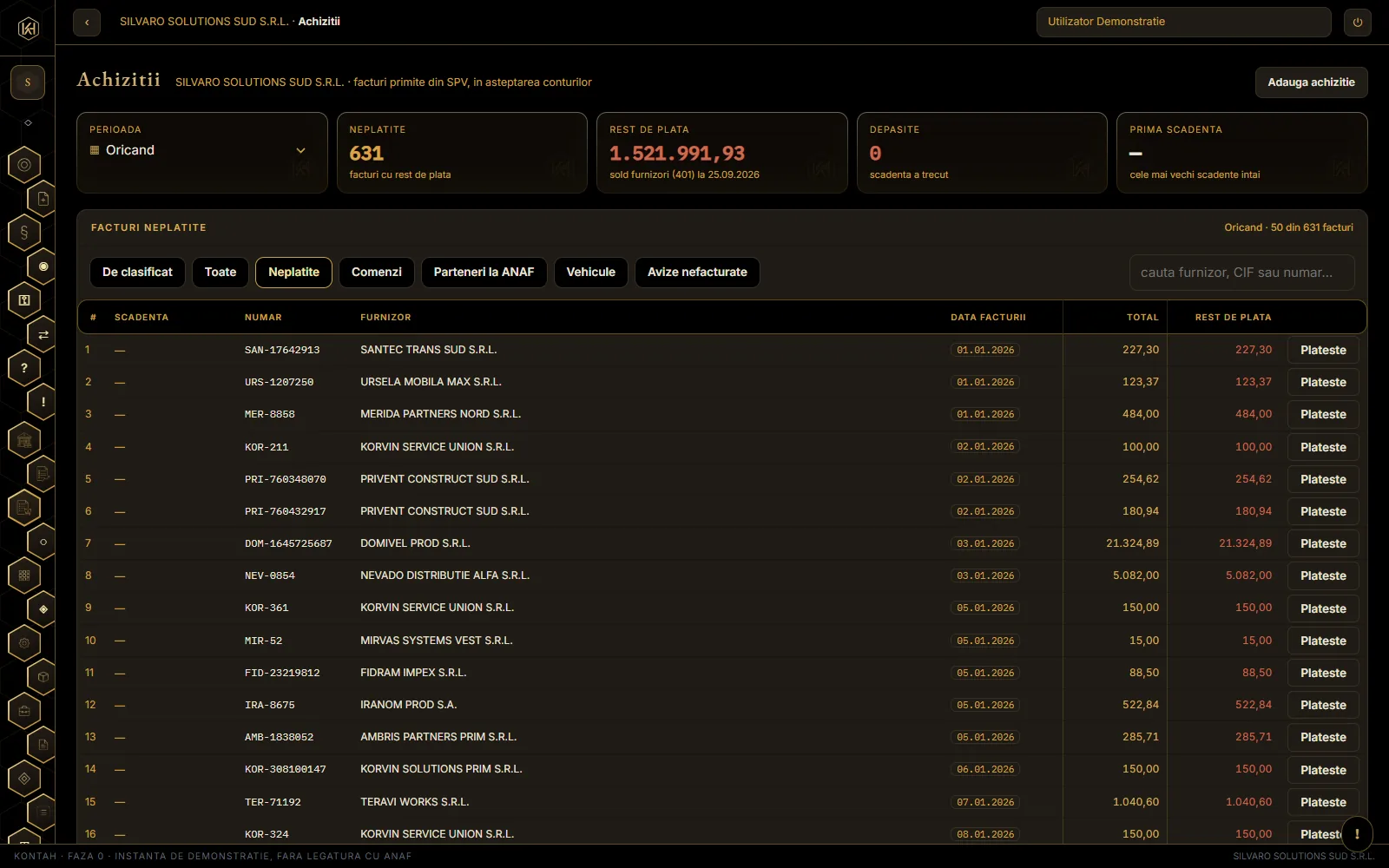Open the bank building hexagon icon
This screenshot has width=1389, height=868.
point(24,440)
